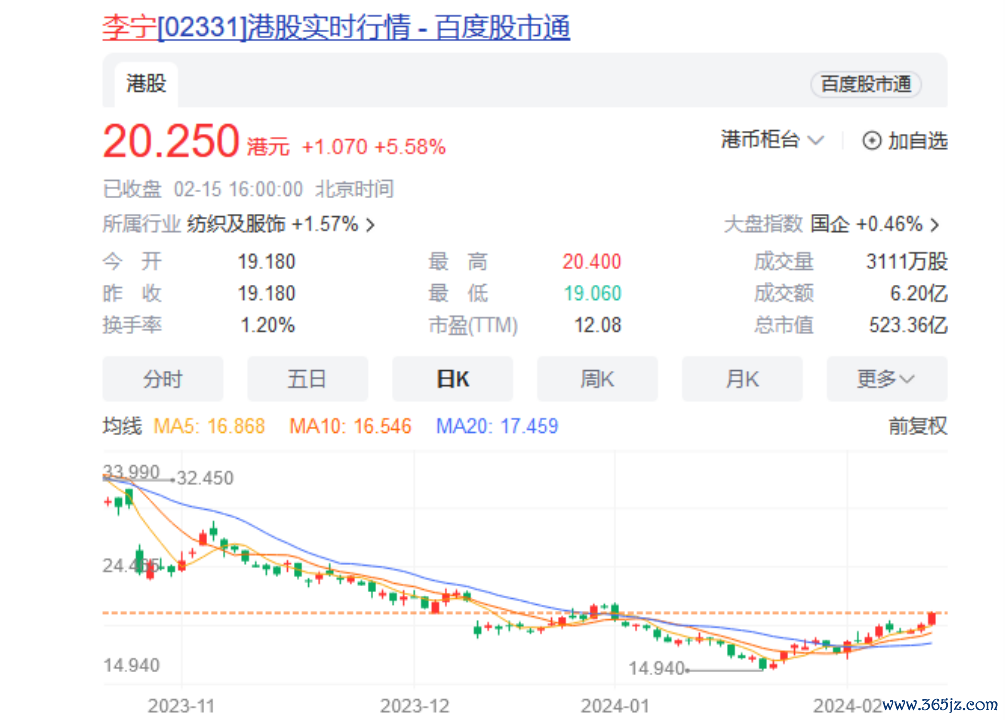Click the plus circle icon beside 加自选
The width and height of the screenshot is (1005, 720).
point(872,140)
